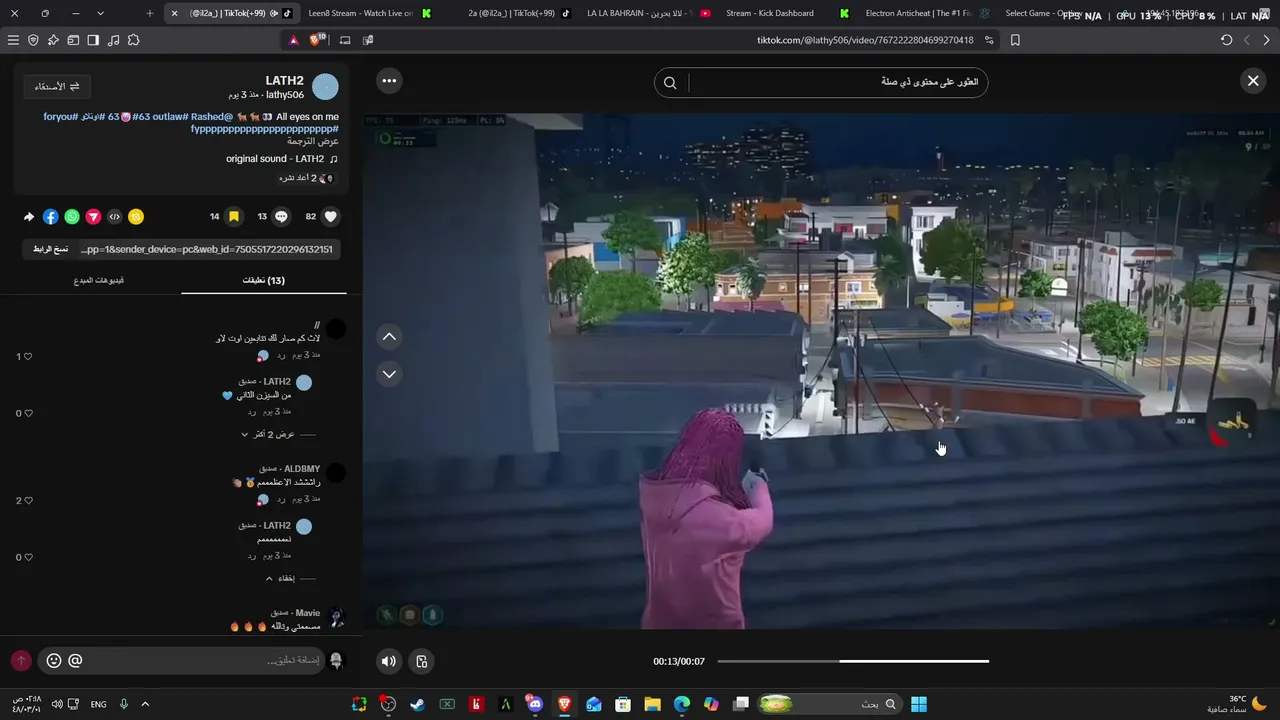Select the creator videos tab

99,280
